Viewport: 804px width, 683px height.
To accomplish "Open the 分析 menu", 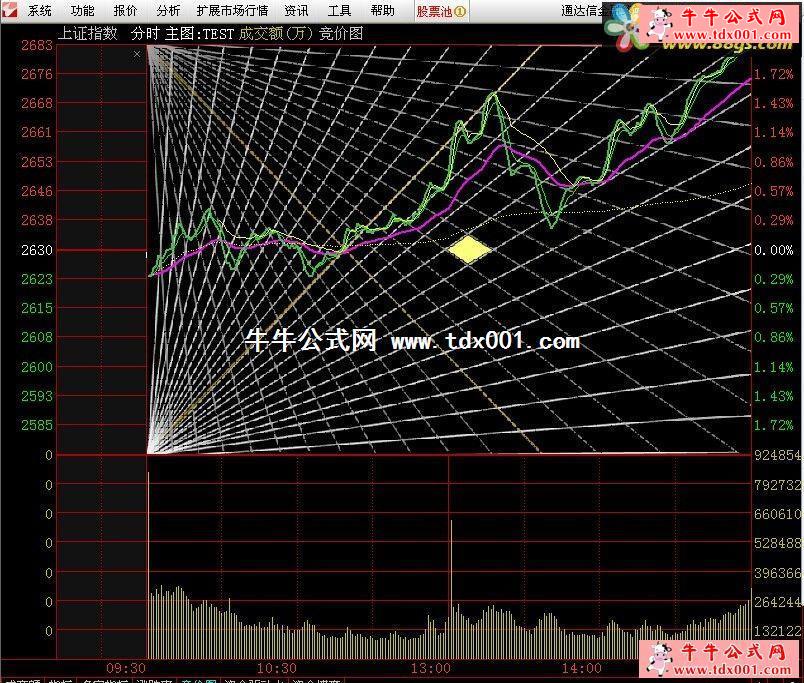I will click(x=169, y=11).
